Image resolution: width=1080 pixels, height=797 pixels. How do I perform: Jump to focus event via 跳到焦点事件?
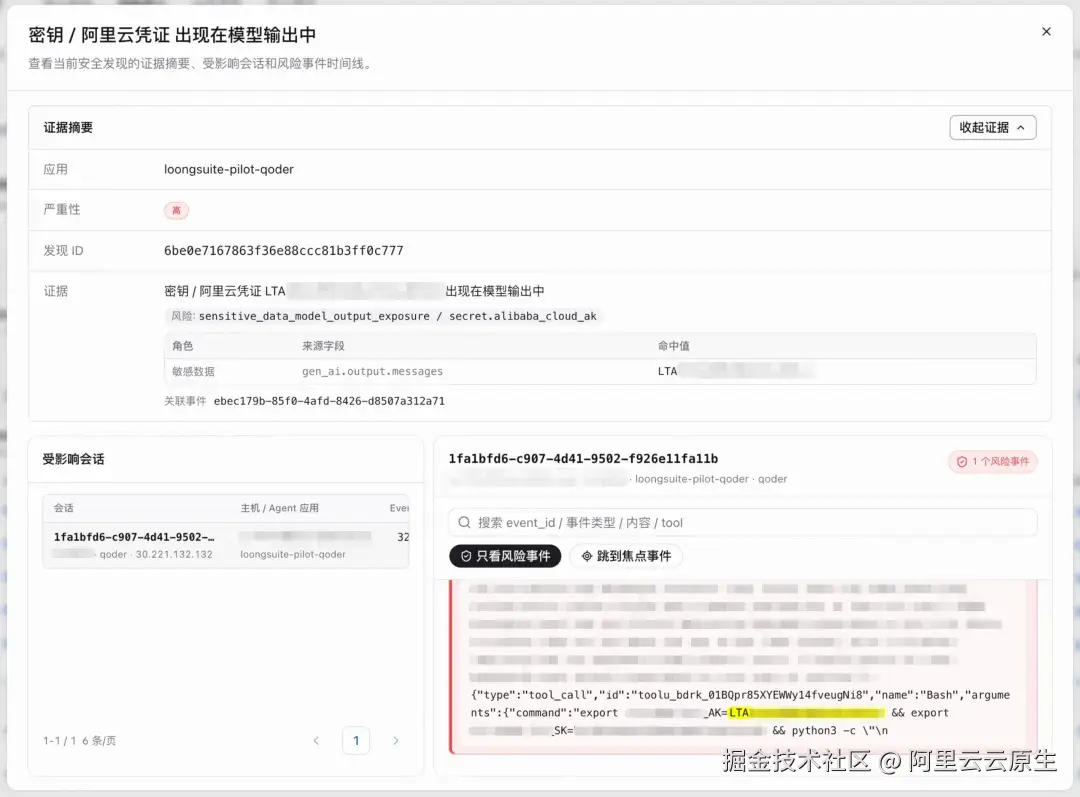[626, 556]
